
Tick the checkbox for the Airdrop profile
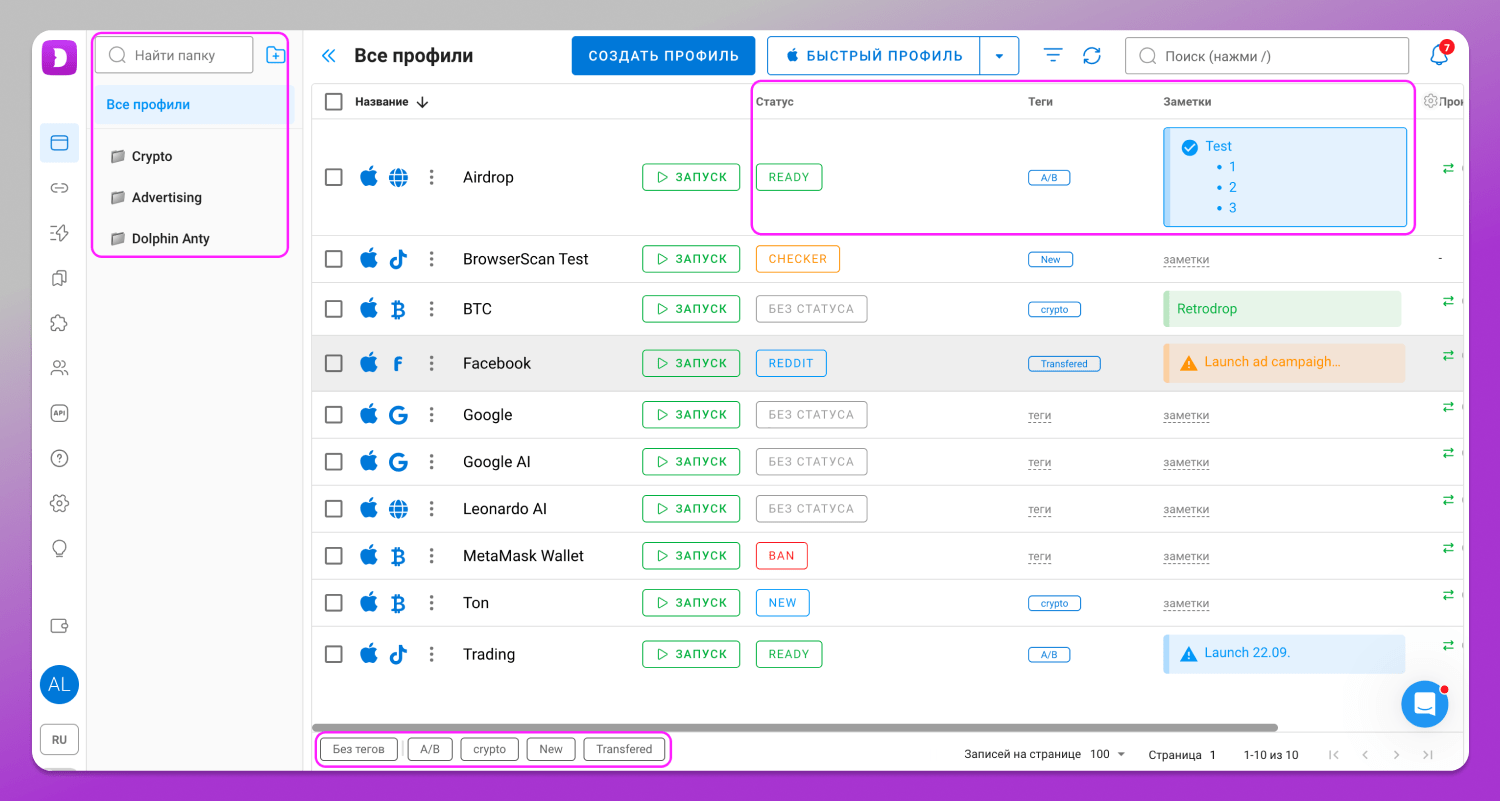coord(334,177)
